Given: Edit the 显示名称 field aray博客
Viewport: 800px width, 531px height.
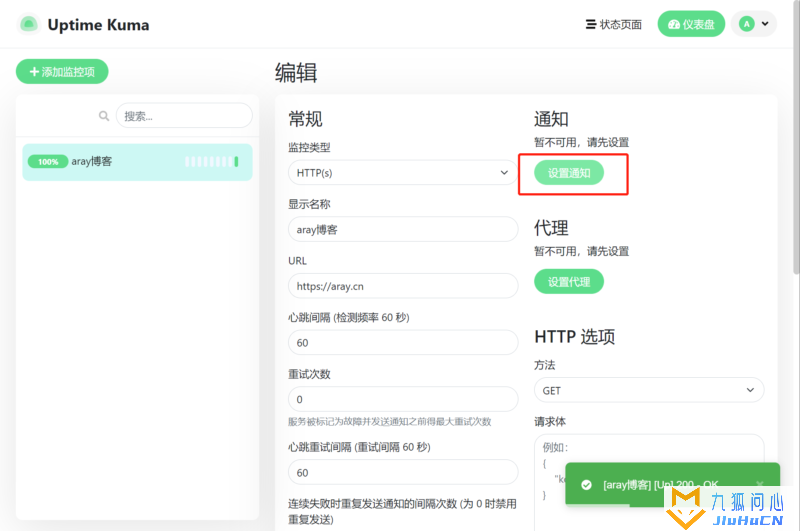Looking at the screenshot, I should (x=403, y=230).
